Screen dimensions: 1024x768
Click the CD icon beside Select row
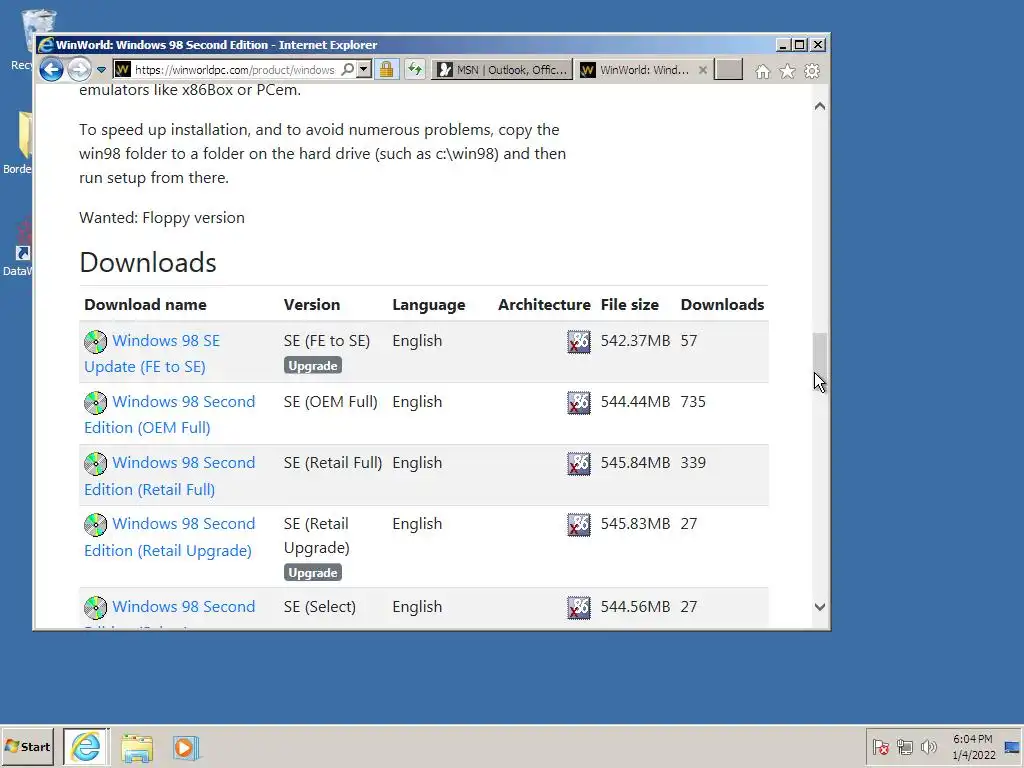95,607
